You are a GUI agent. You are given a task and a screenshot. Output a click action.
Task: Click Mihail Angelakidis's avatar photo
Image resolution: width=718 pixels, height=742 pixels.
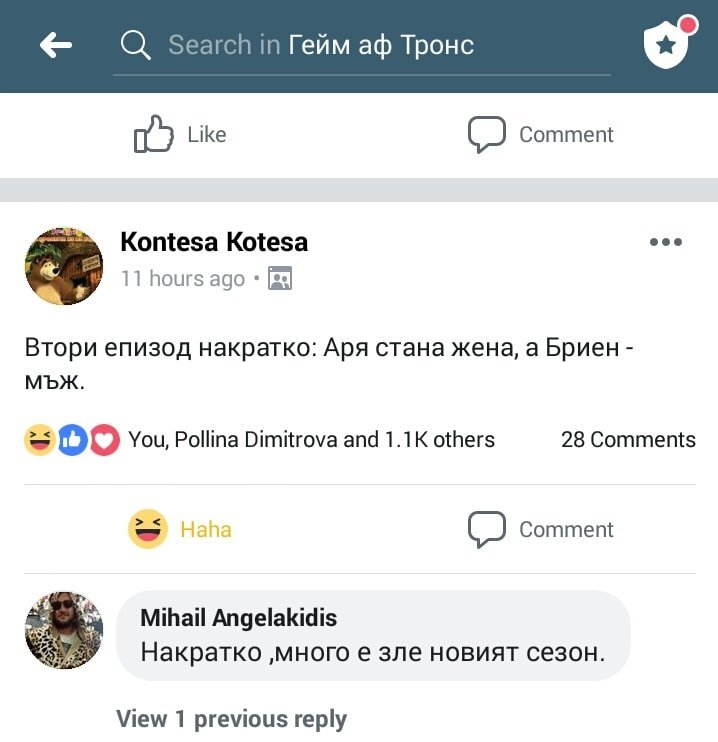tap(64, 630)
